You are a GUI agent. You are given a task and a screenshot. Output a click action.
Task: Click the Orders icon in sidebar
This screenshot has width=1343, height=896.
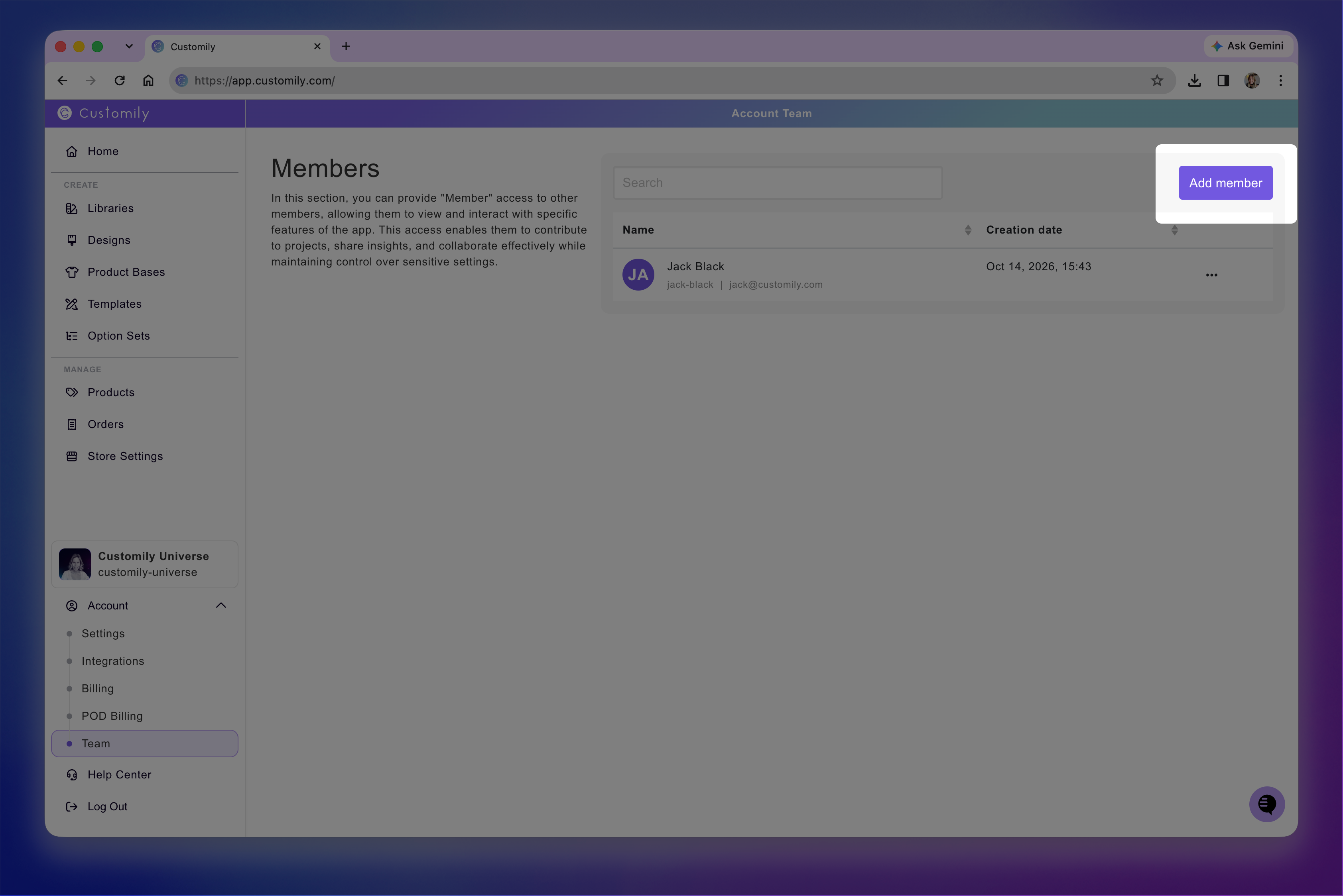(x=71, y=424)
